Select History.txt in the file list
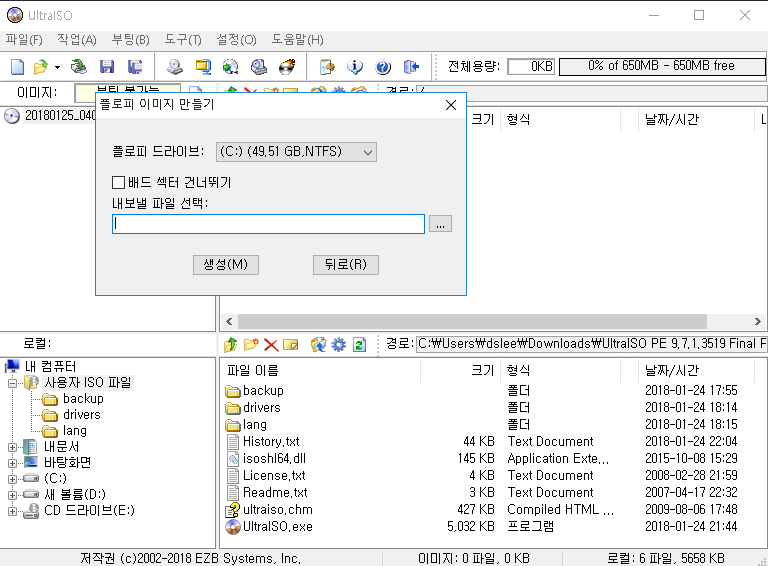Image resolution: width=768 pixels, height=566 pixels. click(x=271, y=442)
